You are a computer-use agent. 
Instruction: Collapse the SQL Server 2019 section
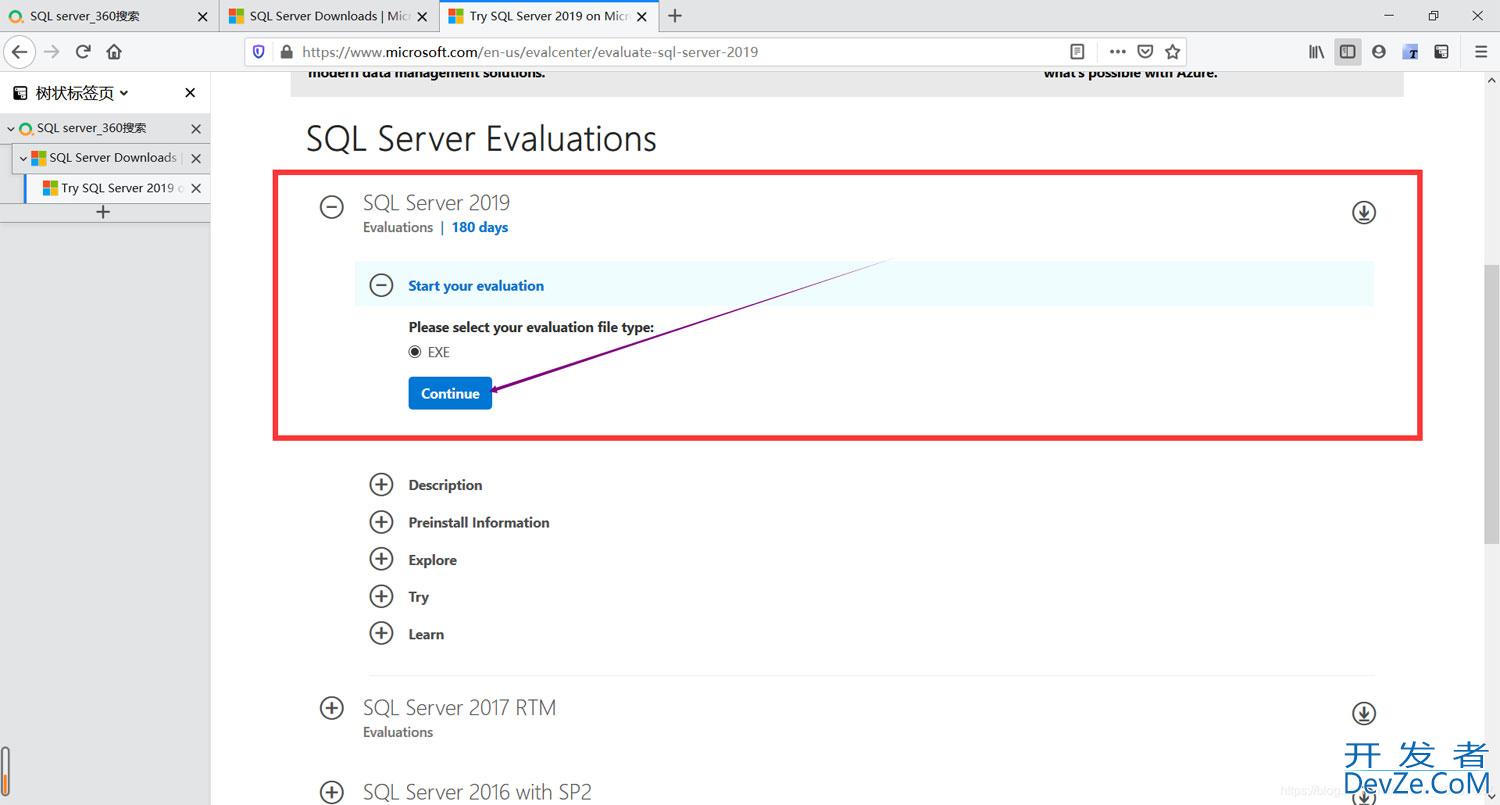(331, 207)
